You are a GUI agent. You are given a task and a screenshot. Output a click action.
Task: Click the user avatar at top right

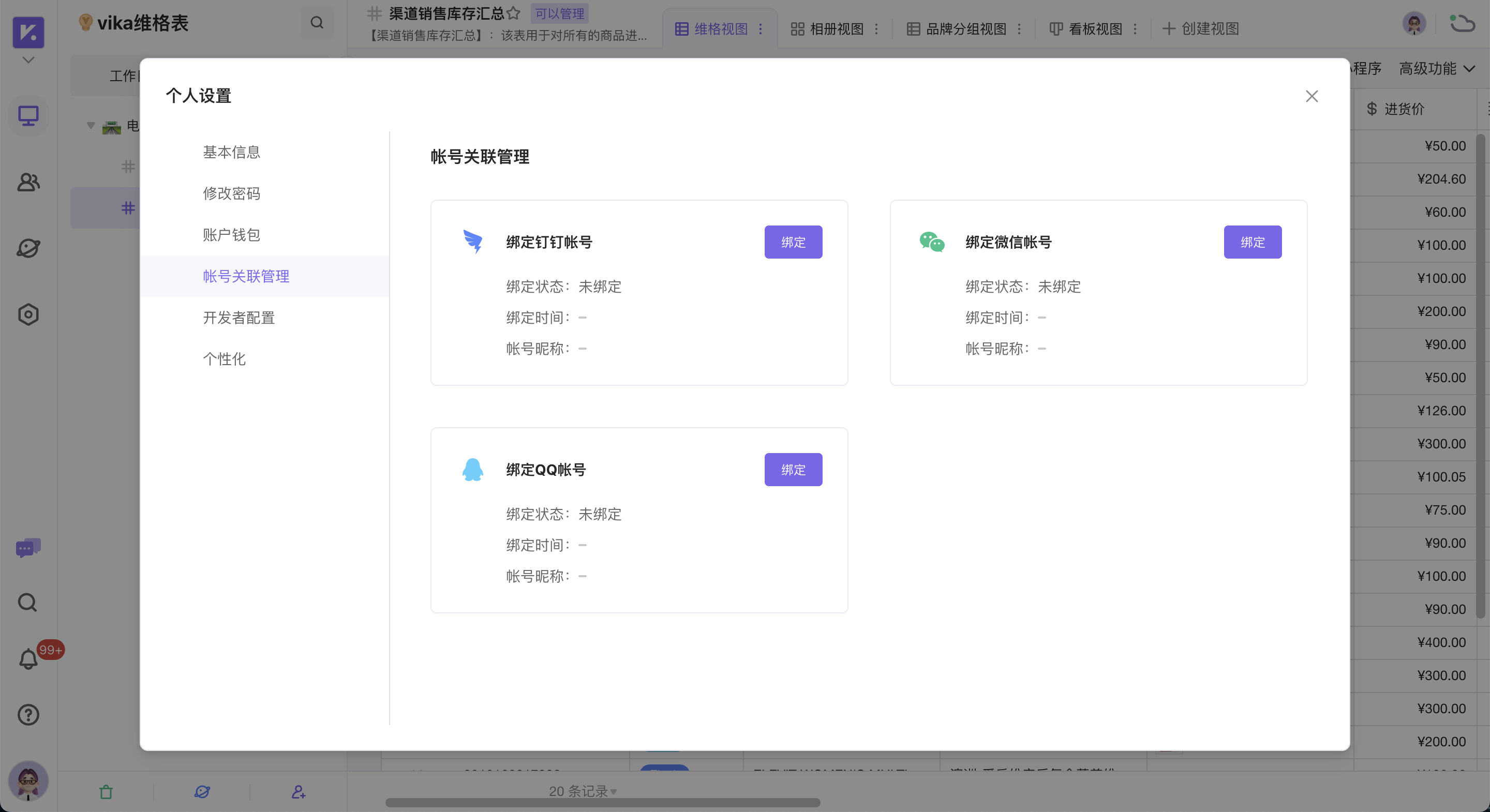(1413, 23)
